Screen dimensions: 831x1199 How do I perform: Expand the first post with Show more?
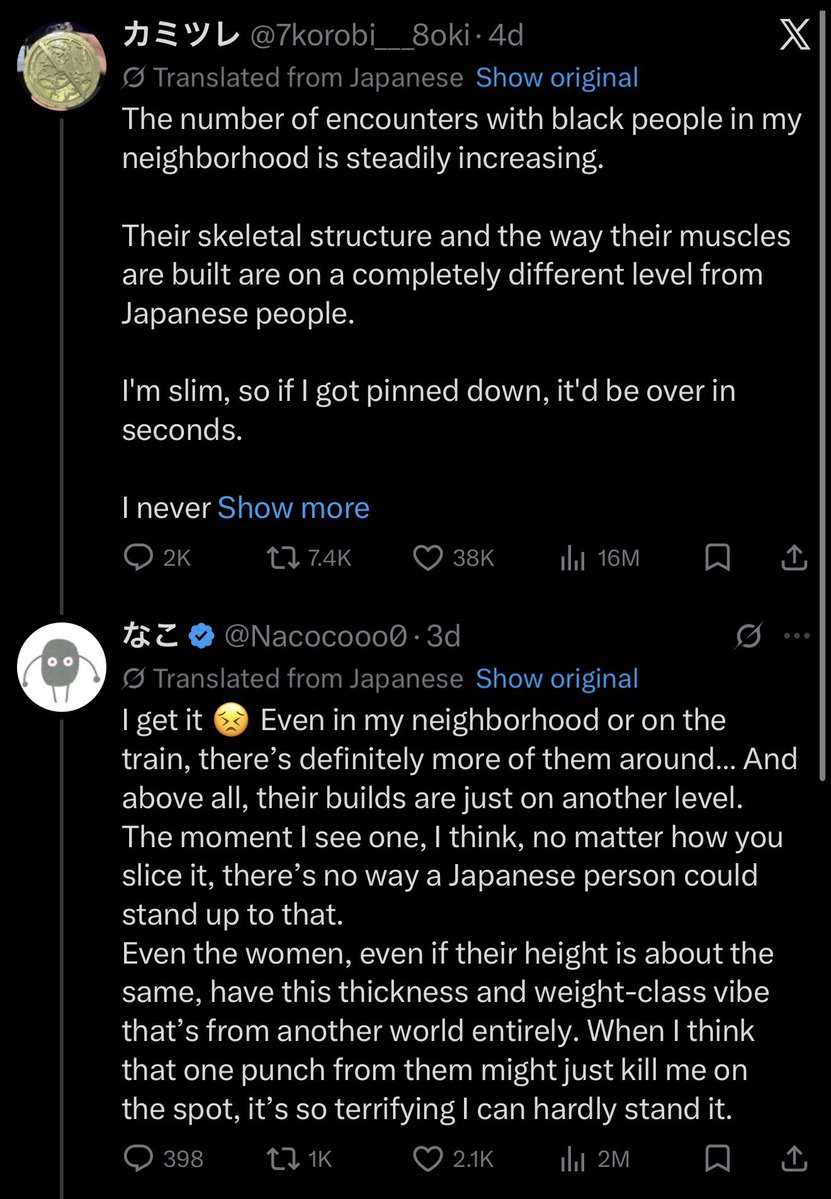(x=294, y=508)
